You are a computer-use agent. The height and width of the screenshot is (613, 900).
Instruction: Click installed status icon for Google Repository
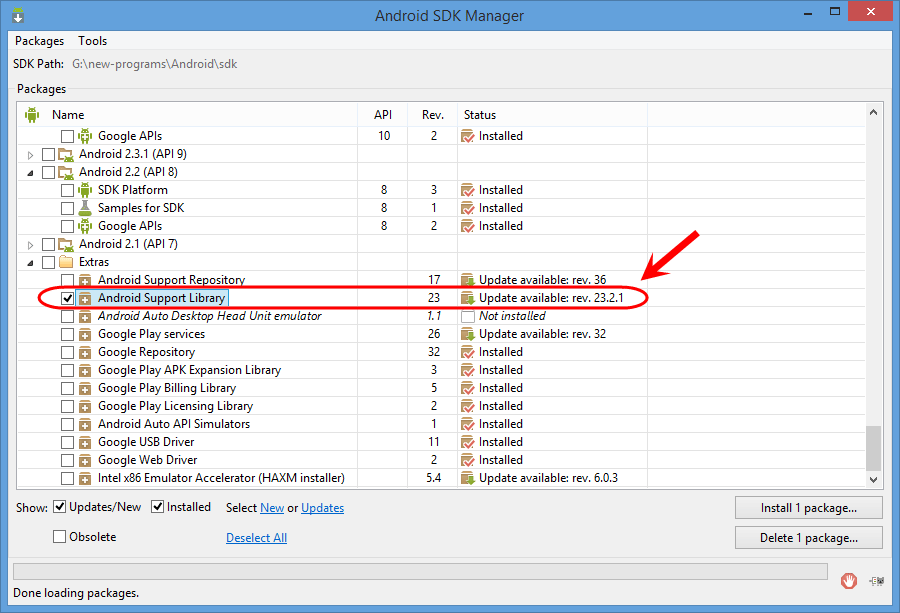coord(468,352)
